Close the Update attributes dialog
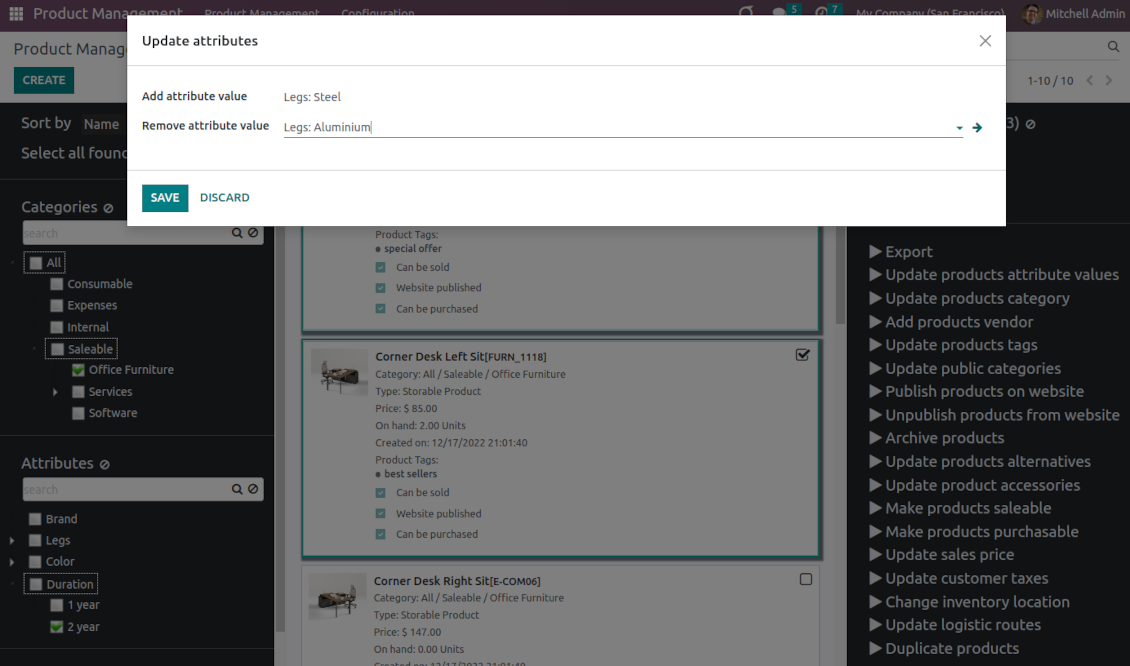The height and width of the screenshot is (666, 1130). (985, 41)
